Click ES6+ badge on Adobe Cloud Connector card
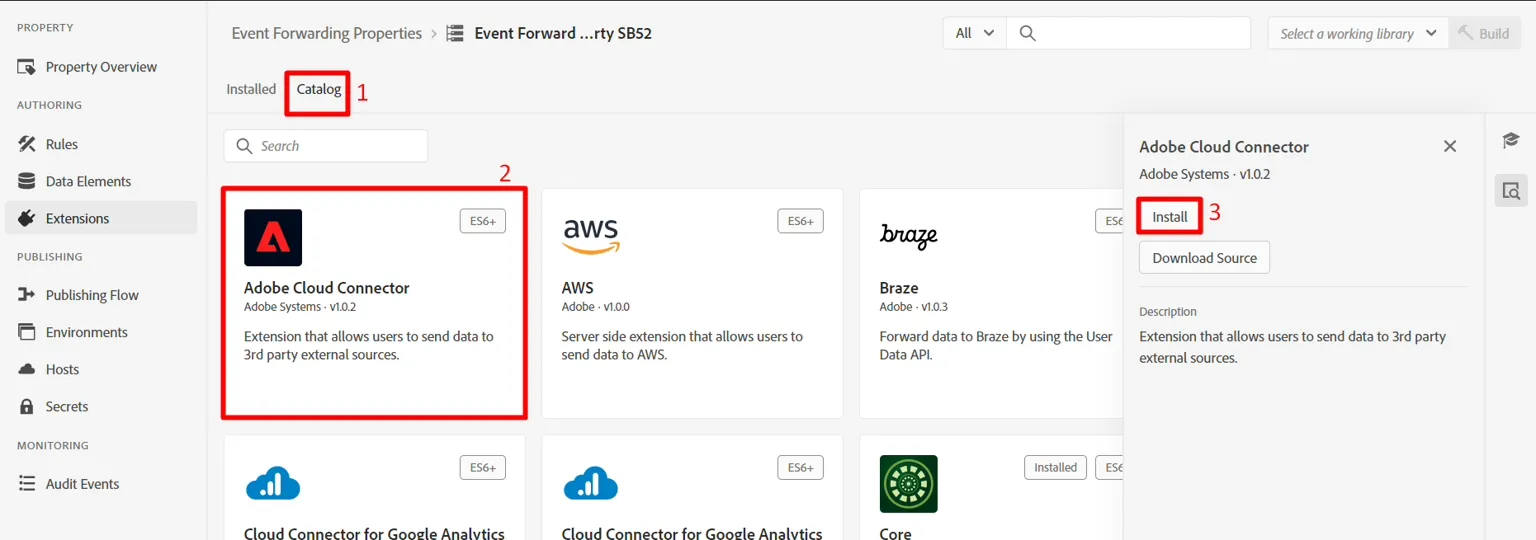 tap(483, 221)
